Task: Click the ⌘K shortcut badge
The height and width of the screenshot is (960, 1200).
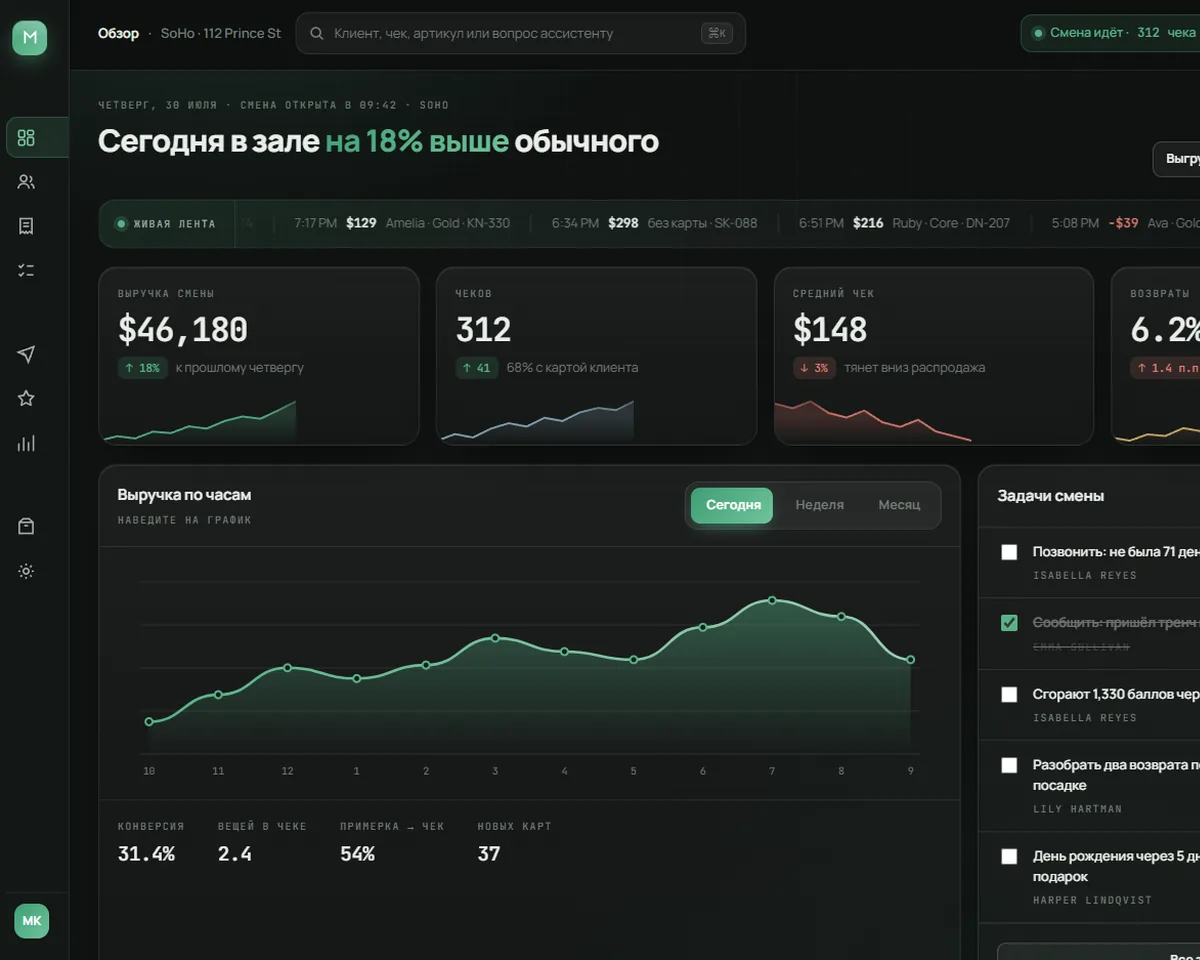Action: tap(717, 33)
